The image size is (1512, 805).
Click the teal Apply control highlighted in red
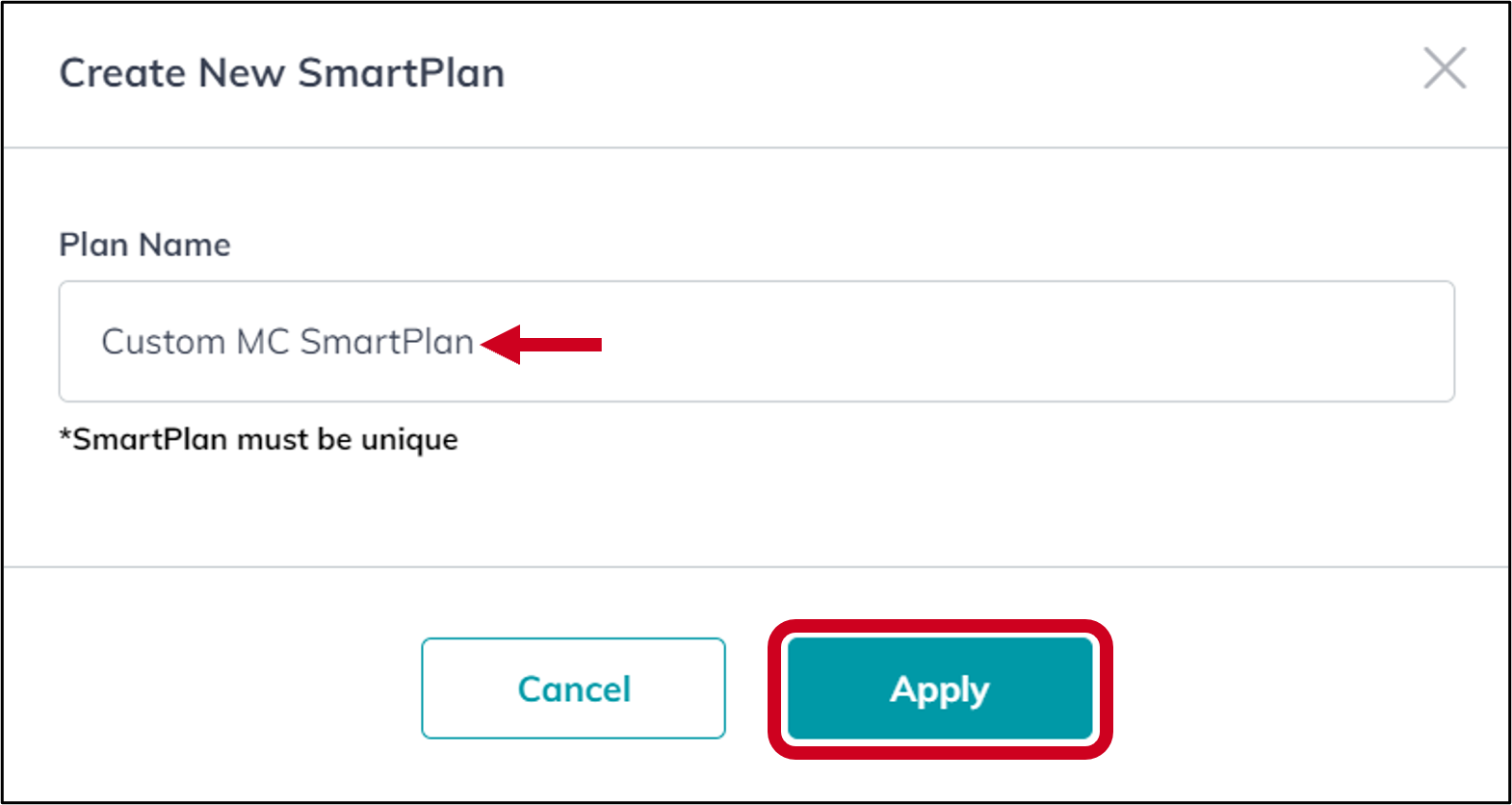(939, 688)
